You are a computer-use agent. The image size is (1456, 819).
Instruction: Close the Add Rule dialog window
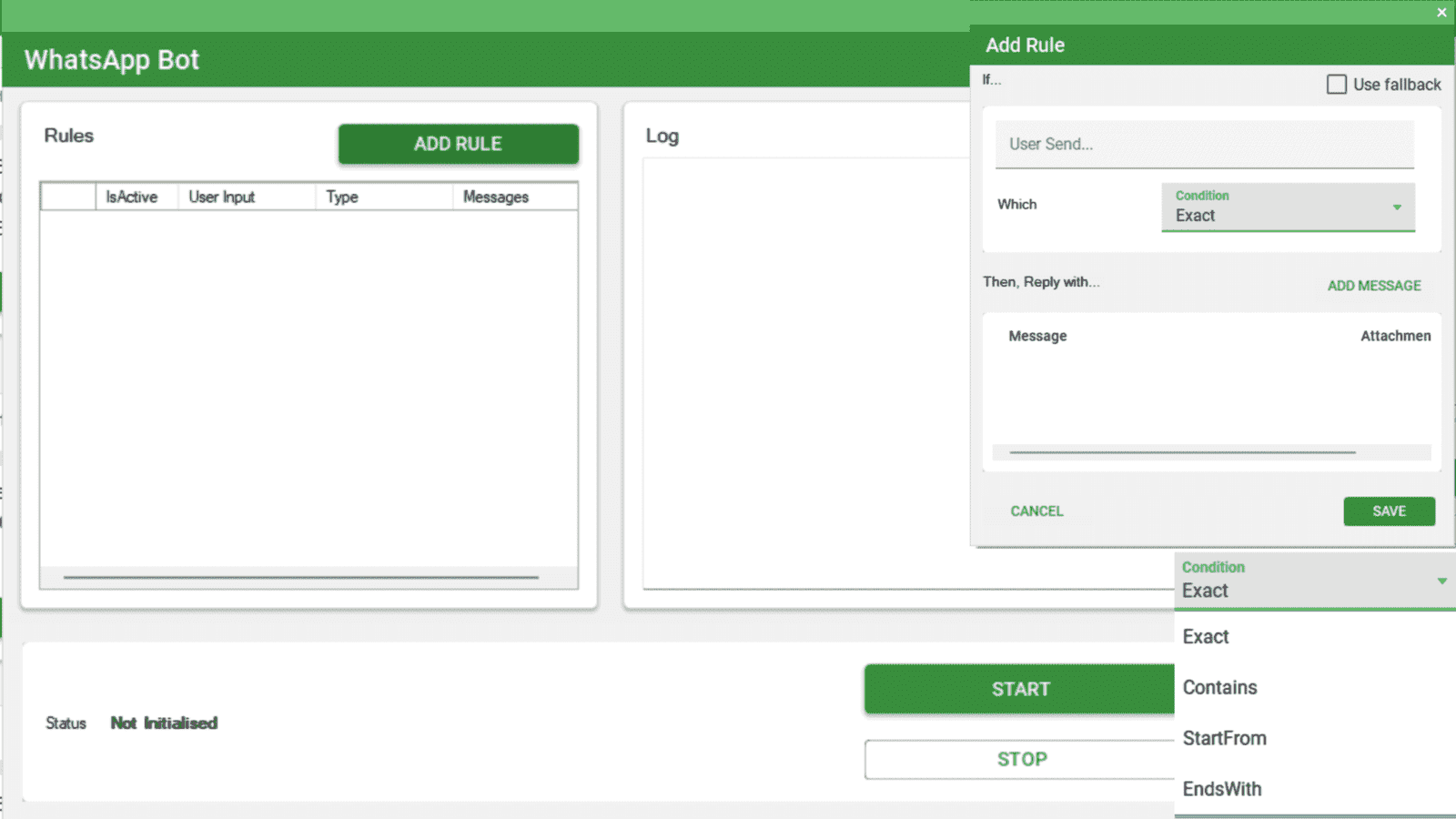1441,13
